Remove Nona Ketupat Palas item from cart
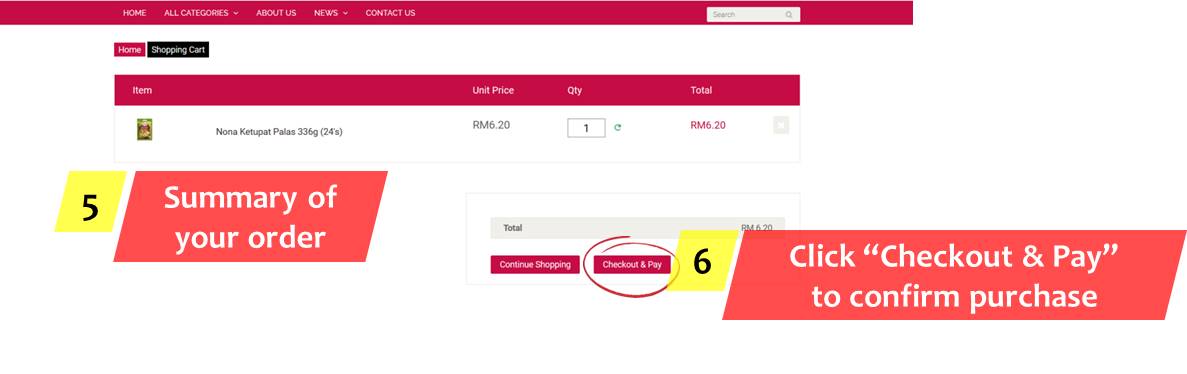1187x374 pixels. tap(781, 126)
